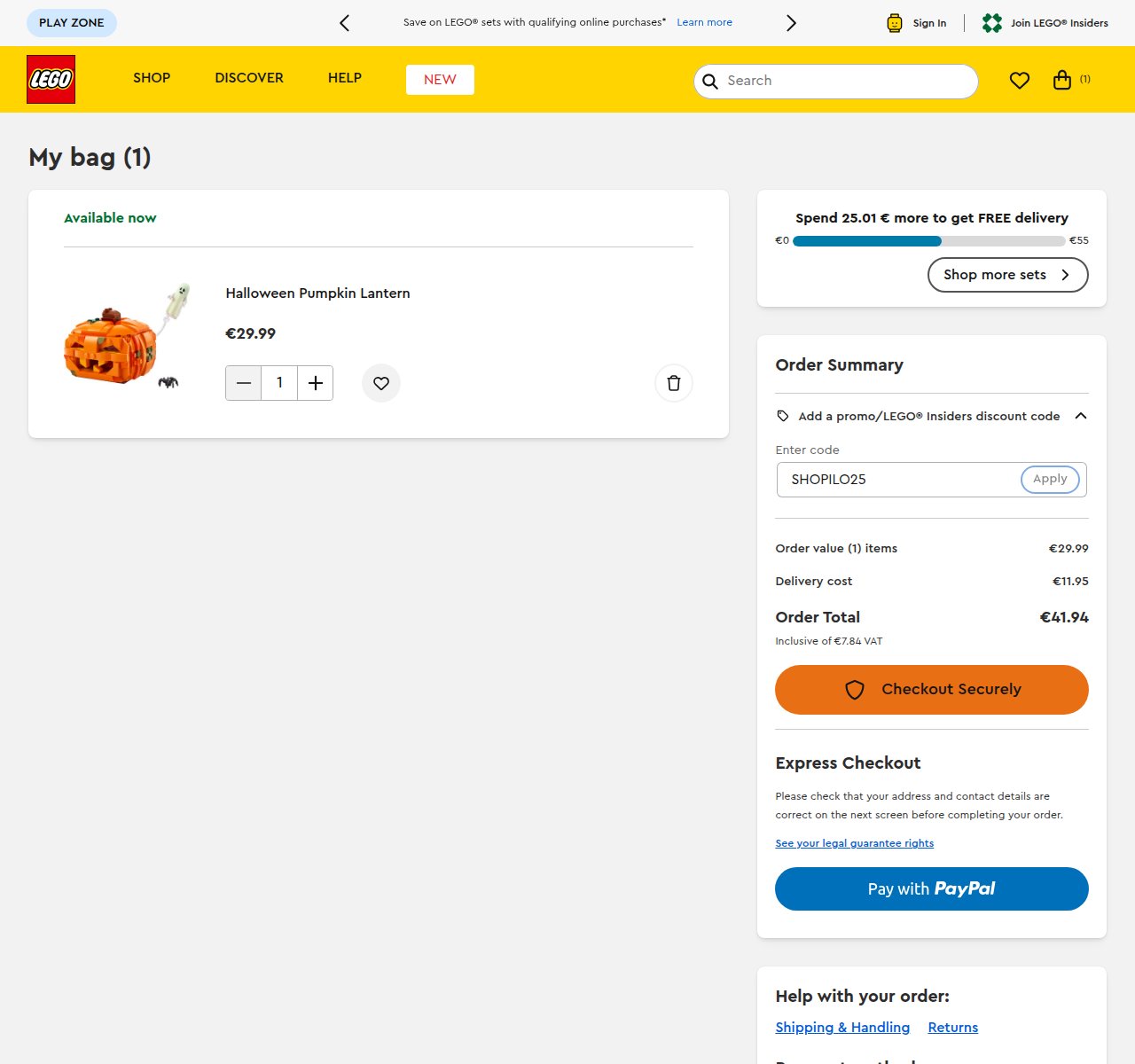The image size is (1135, 1064).
Task: Remove Halloween Pumpkin Lantern with trash icon
Action: click(674, 383)
